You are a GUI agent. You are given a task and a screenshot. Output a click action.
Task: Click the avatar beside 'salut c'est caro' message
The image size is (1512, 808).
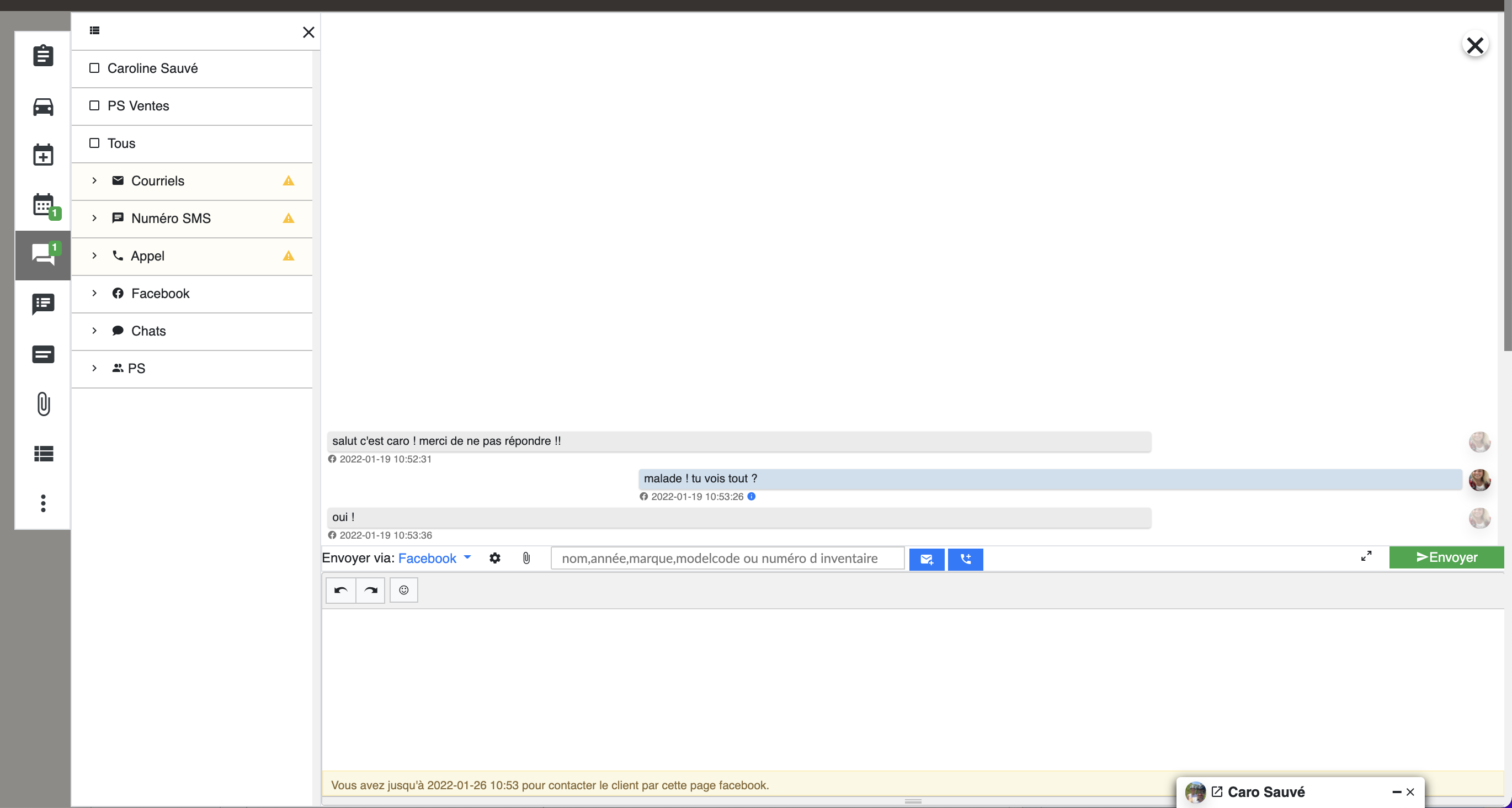[x=1479, y=442]
